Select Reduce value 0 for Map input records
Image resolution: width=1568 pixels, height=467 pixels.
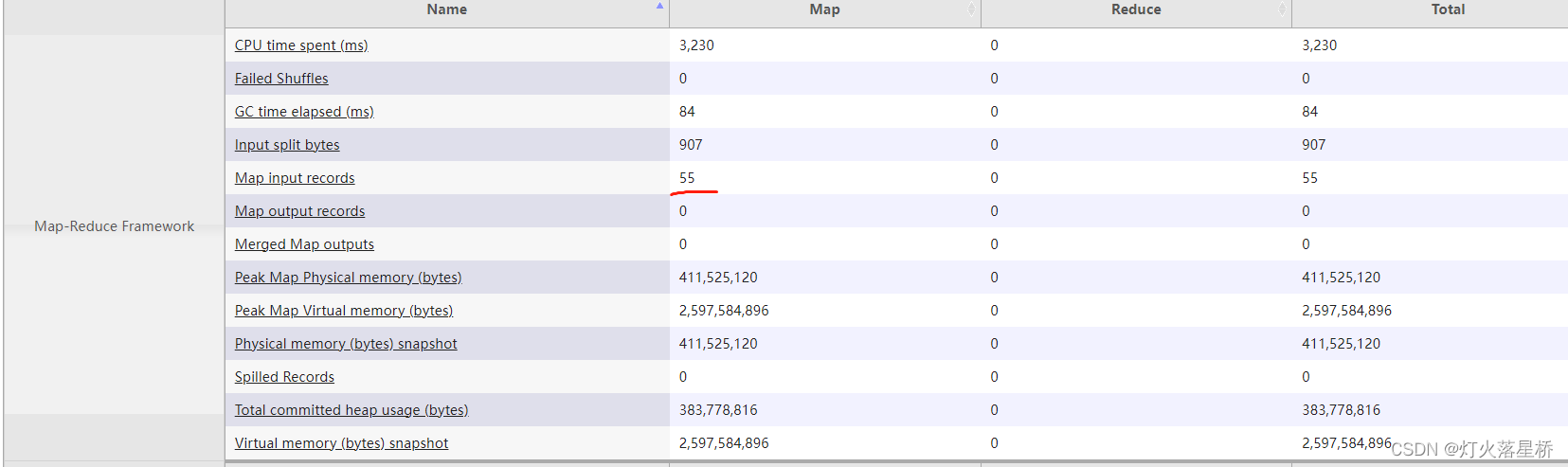(x=994, y=178)
